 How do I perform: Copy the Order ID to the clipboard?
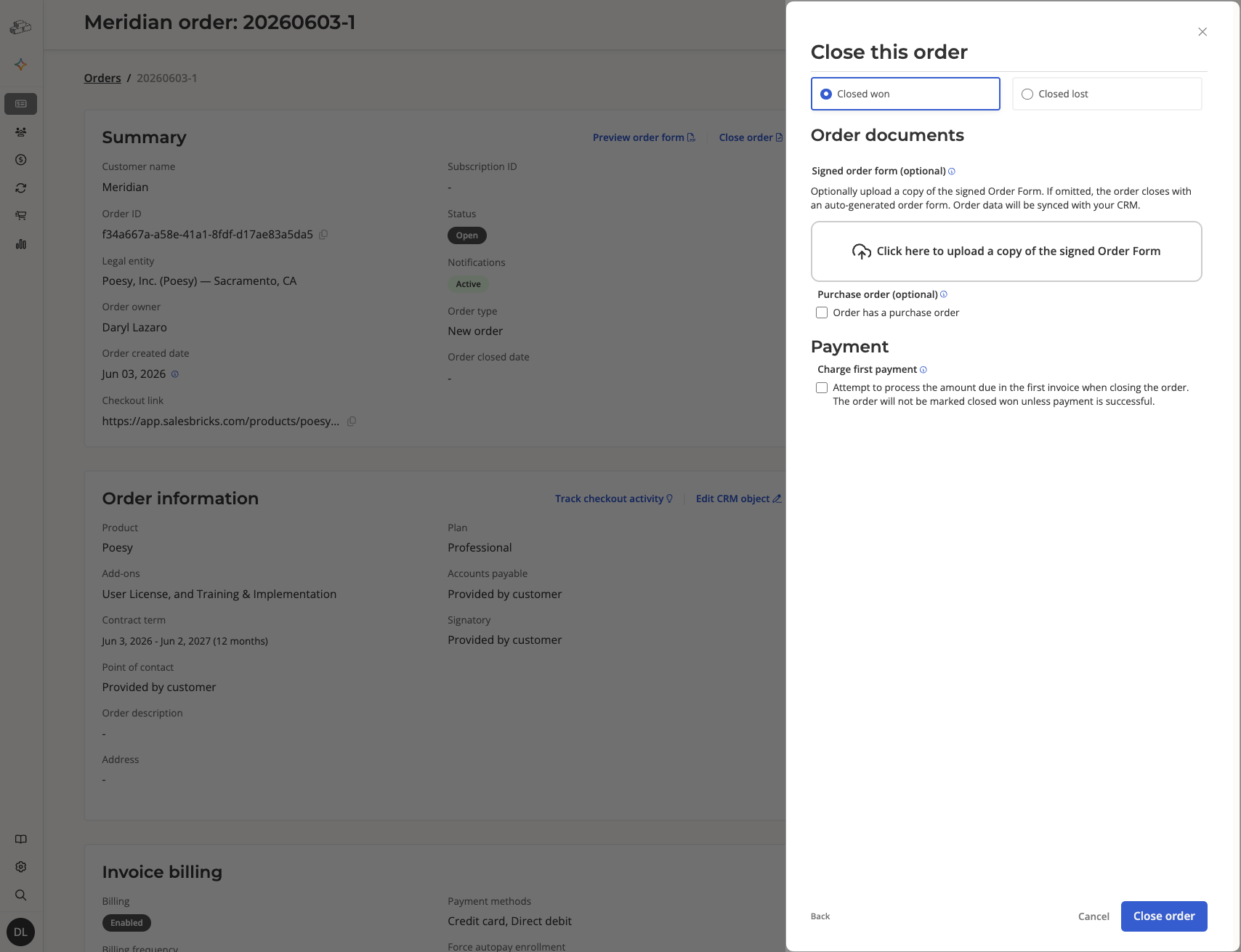coord(323,234)
